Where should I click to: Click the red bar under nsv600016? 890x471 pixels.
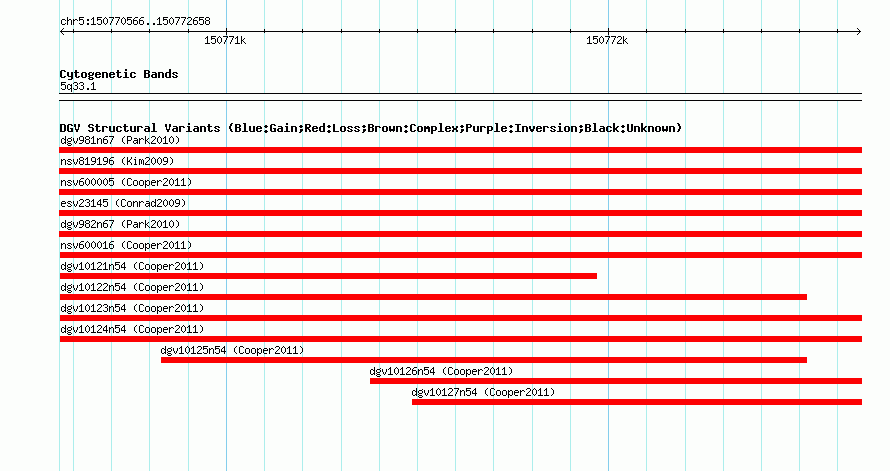[x=460, y=255]
